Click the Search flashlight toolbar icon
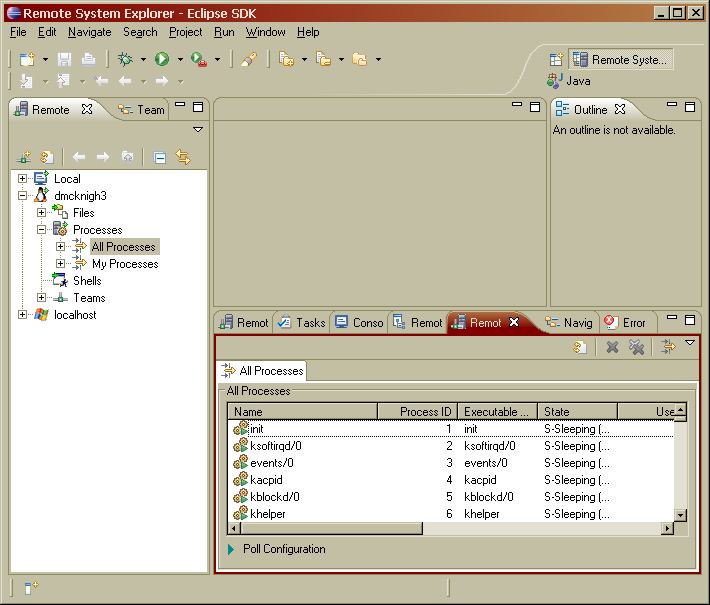710x605 pixels. point(248,60)
